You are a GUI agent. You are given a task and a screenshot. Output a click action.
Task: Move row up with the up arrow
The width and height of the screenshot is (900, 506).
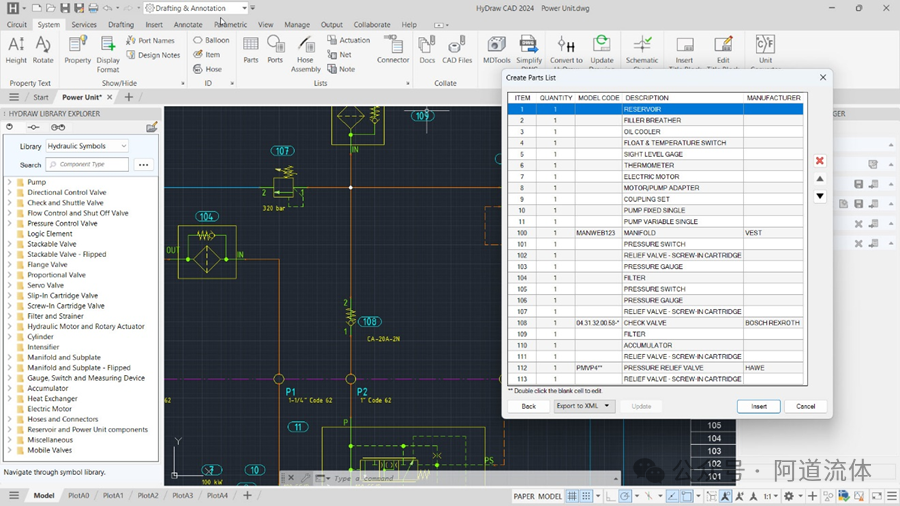pos(820,179)
